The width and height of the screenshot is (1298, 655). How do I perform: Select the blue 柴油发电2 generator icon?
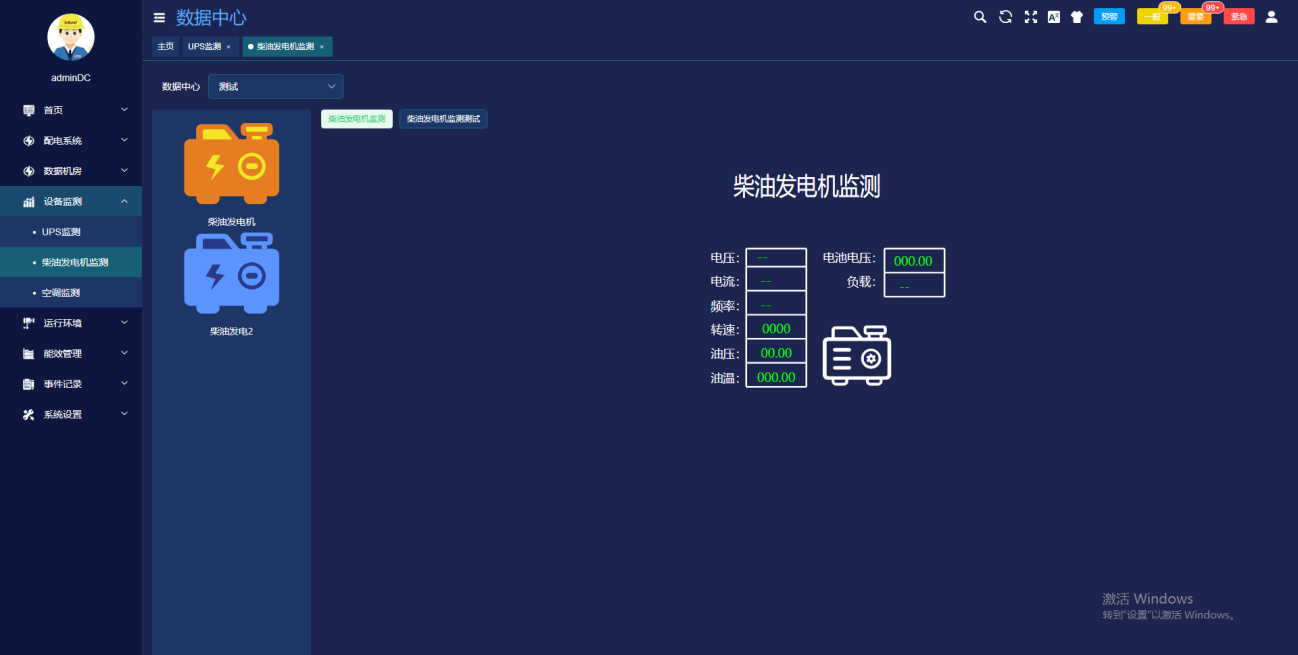231,274
